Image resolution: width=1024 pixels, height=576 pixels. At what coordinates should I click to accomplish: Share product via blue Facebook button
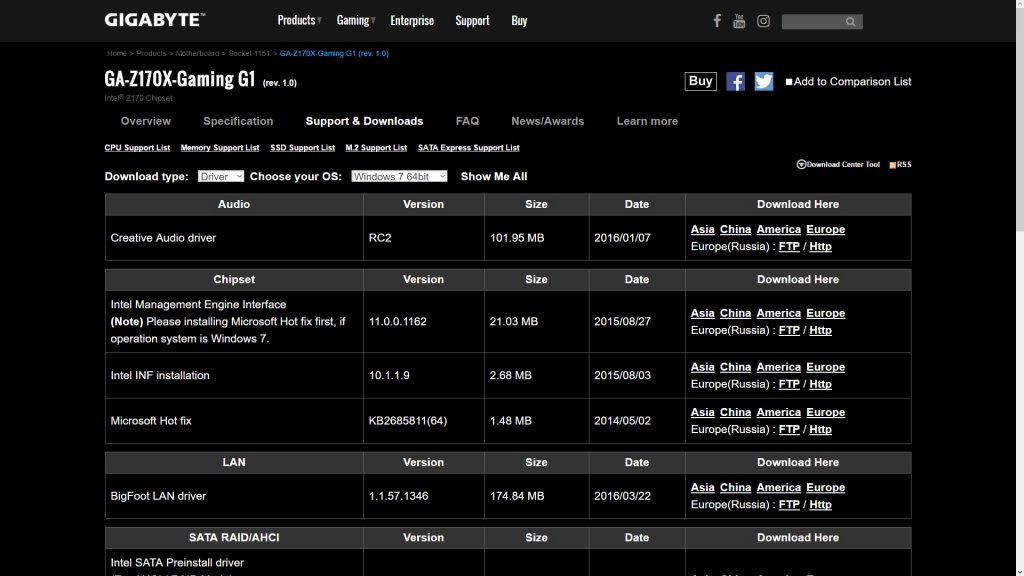click(735, 82)
